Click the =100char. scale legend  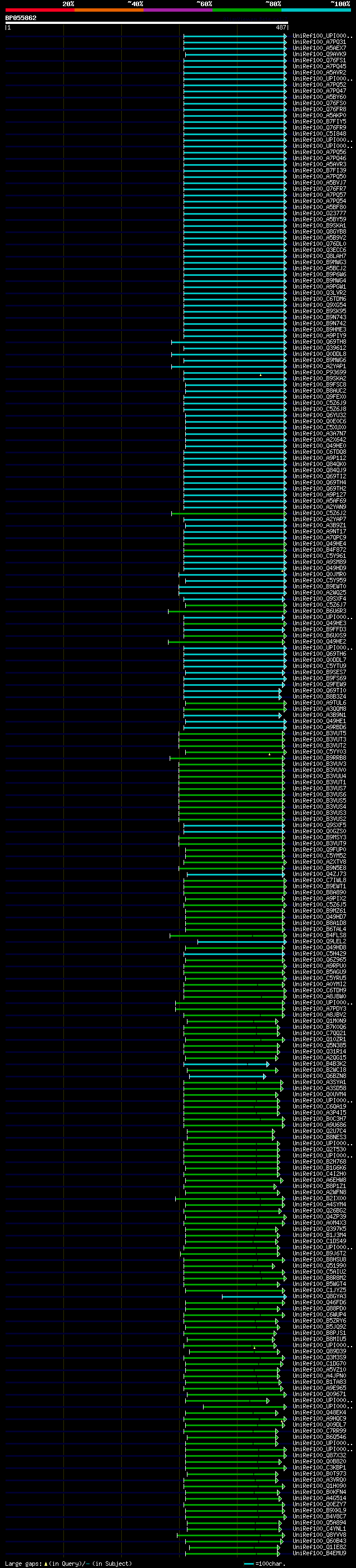(265, 1564)
